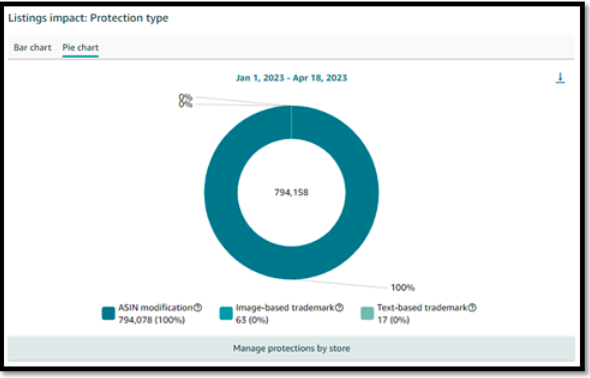
Task: Download the chart data using the download icon
Action: coord(560,78)
